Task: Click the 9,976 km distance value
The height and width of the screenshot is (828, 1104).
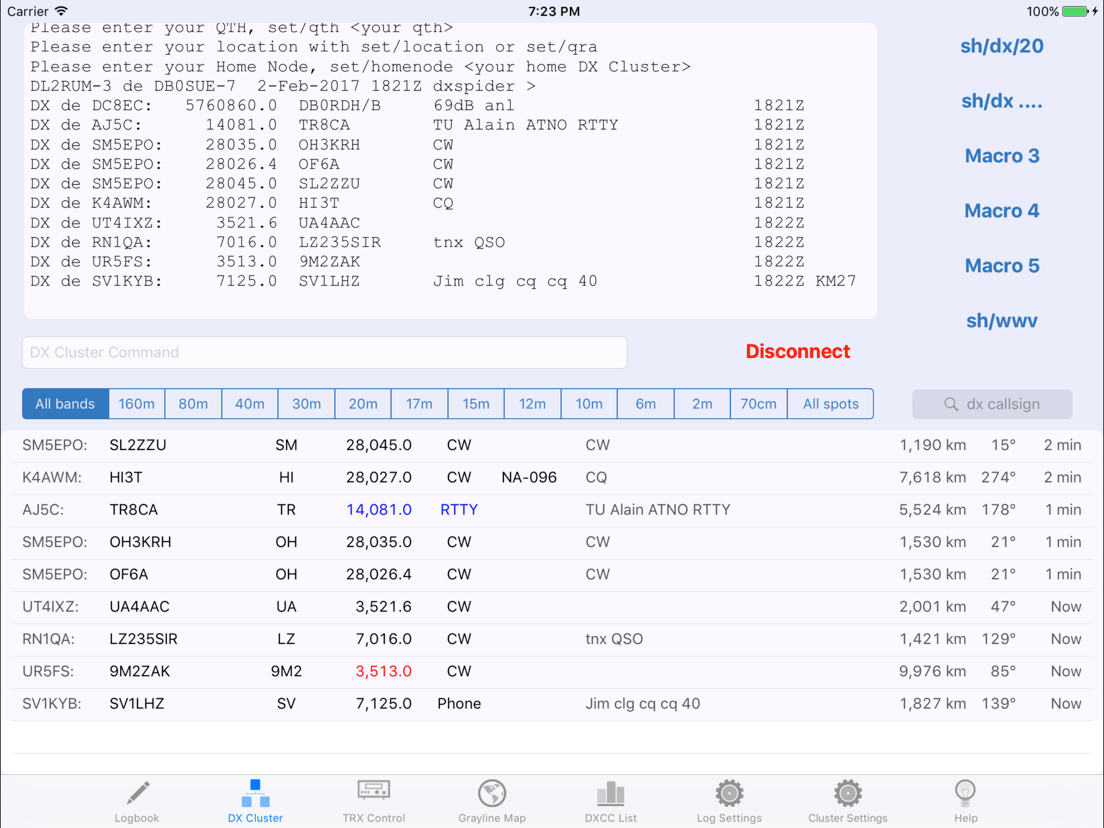Action: click(932, 672)
